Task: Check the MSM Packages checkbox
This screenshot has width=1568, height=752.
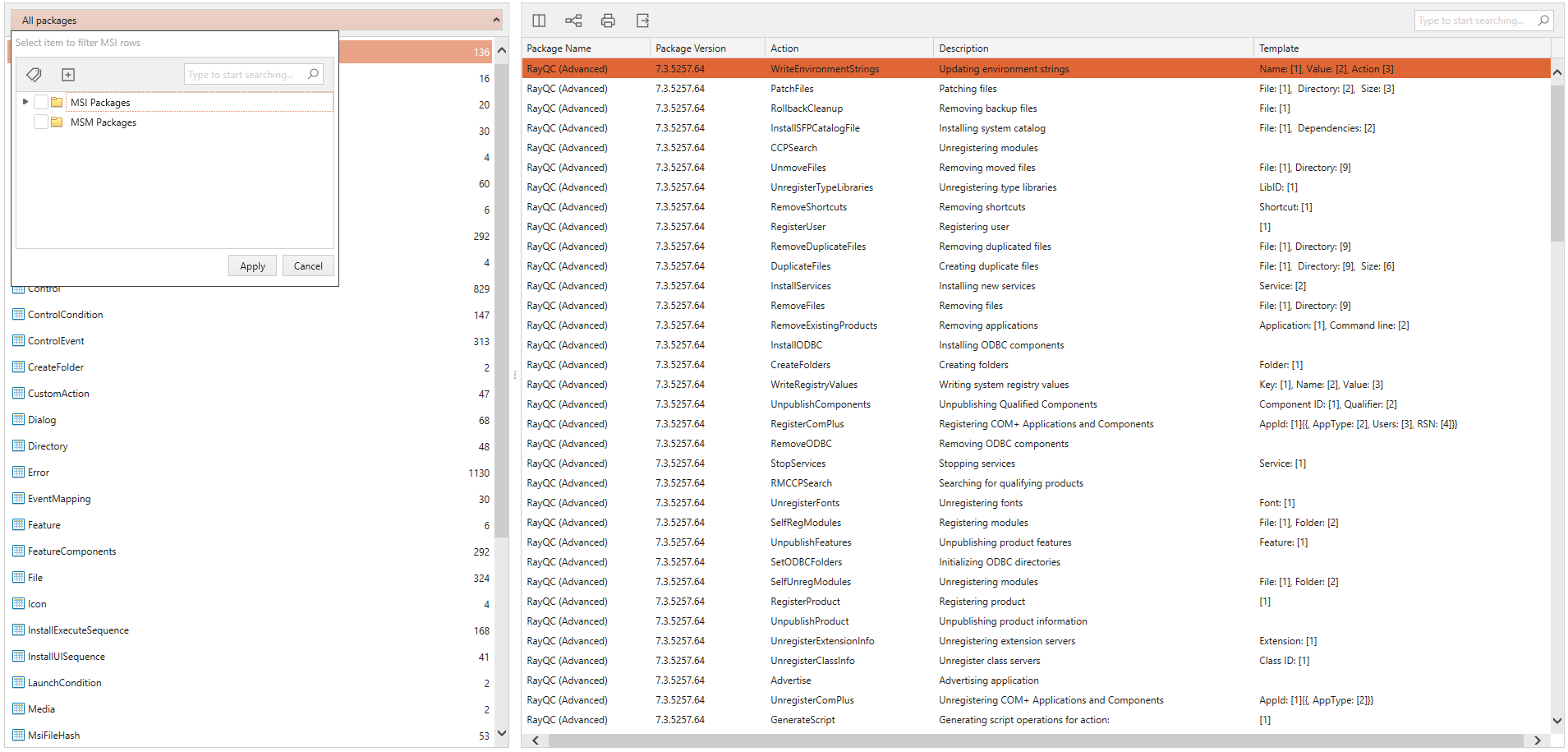Action: (x=40, y=122)
